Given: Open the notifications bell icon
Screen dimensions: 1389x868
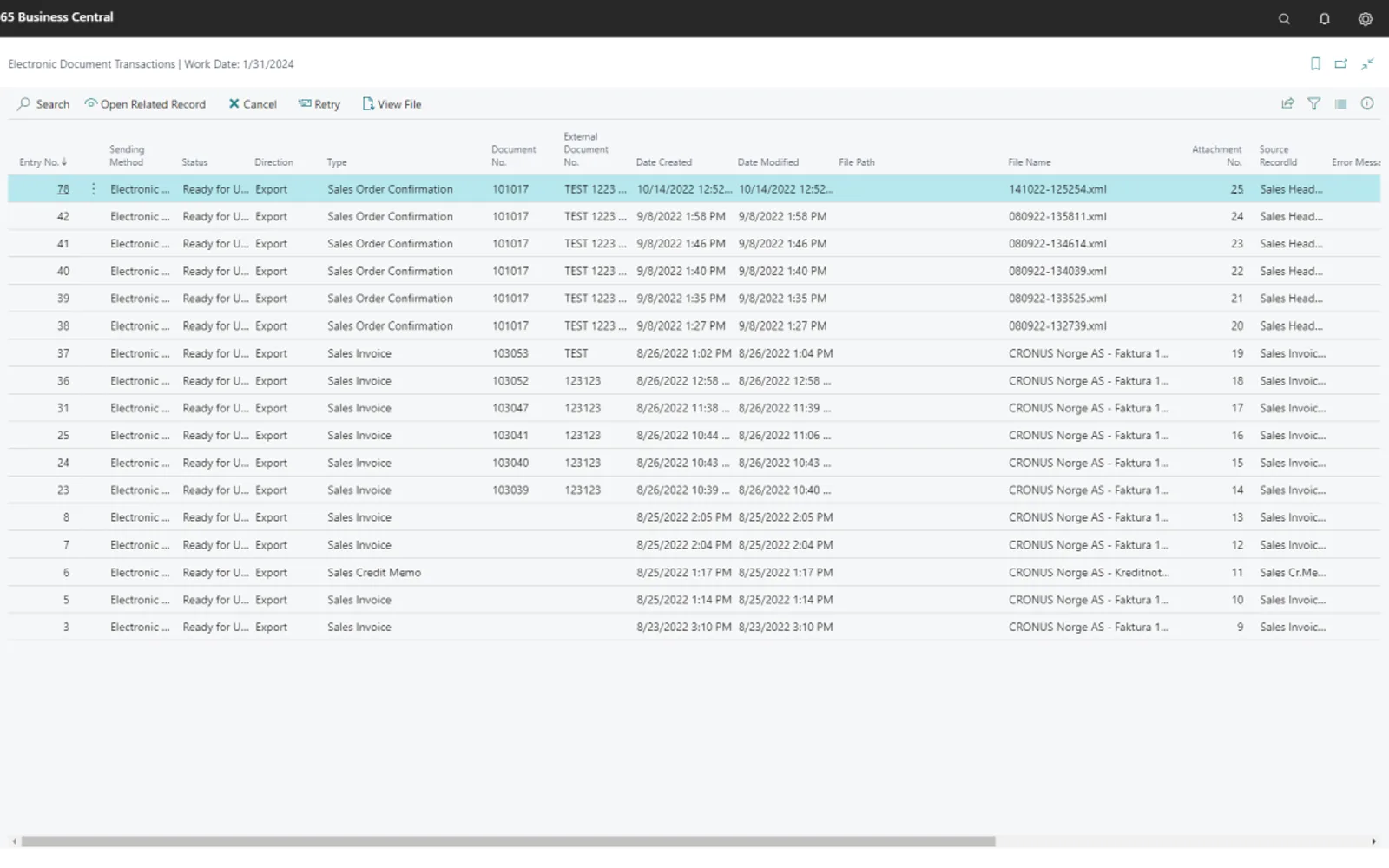Looking at the screenshot, I should click(1325, 18).
